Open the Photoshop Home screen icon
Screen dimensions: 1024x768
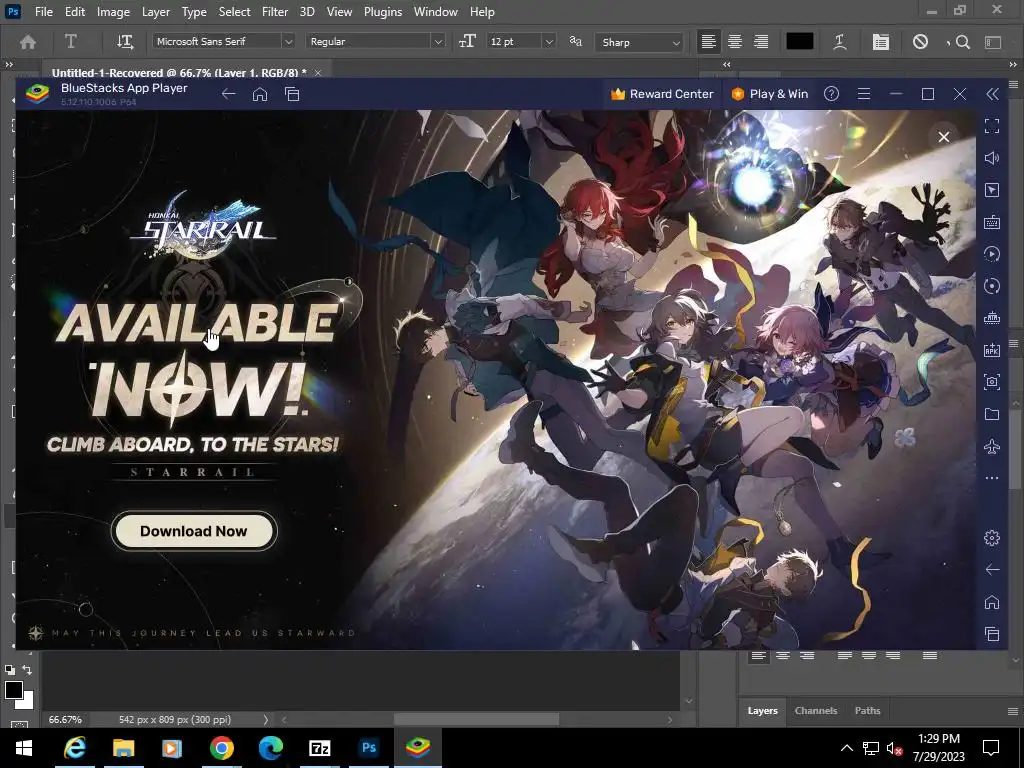coord(28,42)
